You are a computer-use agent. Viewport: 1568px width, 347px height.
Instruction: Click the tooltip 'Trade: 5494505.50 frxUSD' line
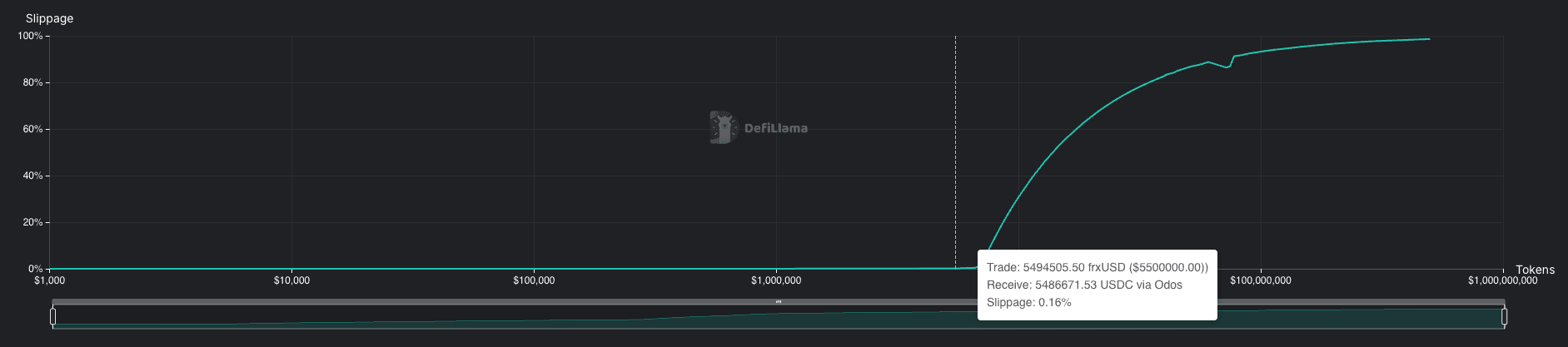pyautogui.click(x=1097, y=267)
